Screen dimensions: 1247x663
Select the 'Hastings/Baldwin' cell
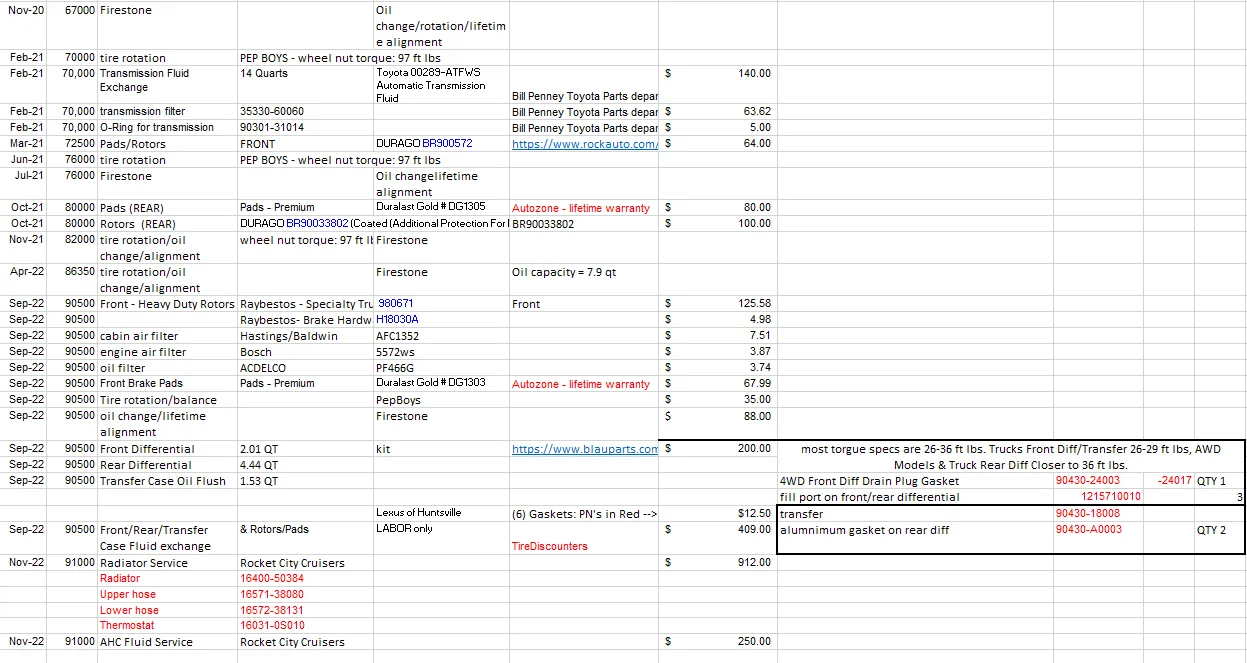[305, 335]
